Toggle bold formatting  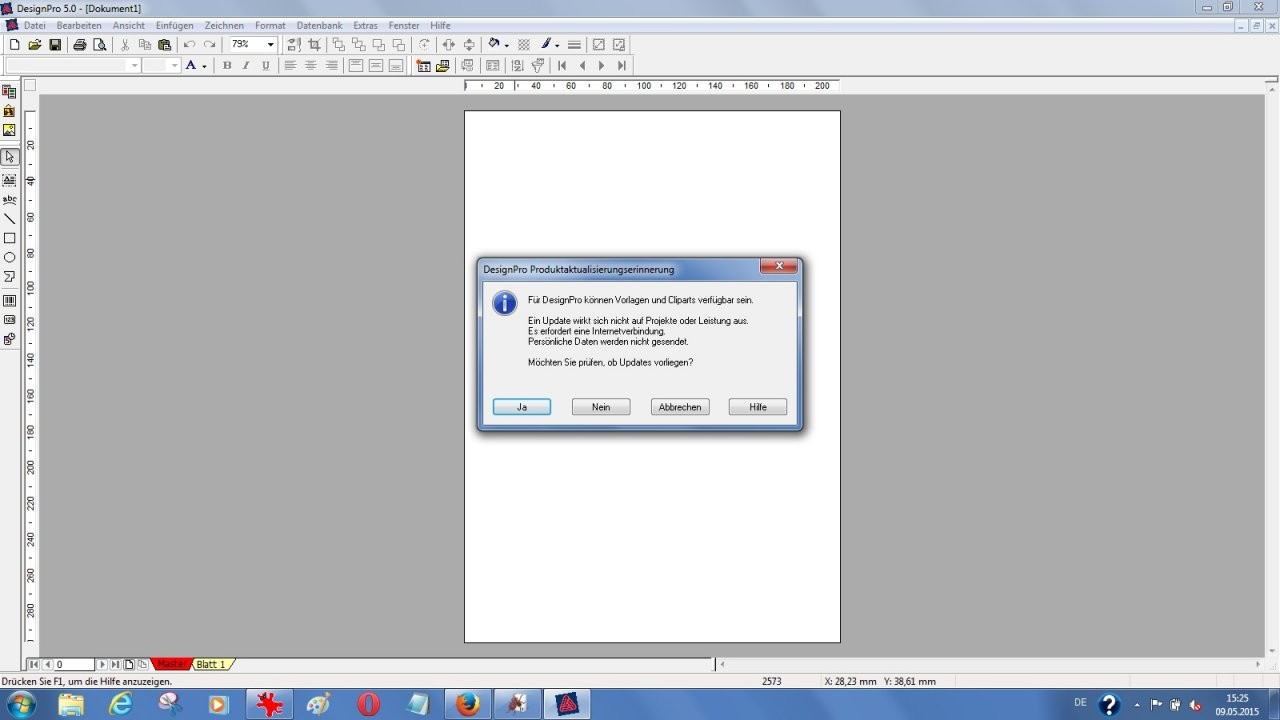pyautogui.click(x=227, y=66)
